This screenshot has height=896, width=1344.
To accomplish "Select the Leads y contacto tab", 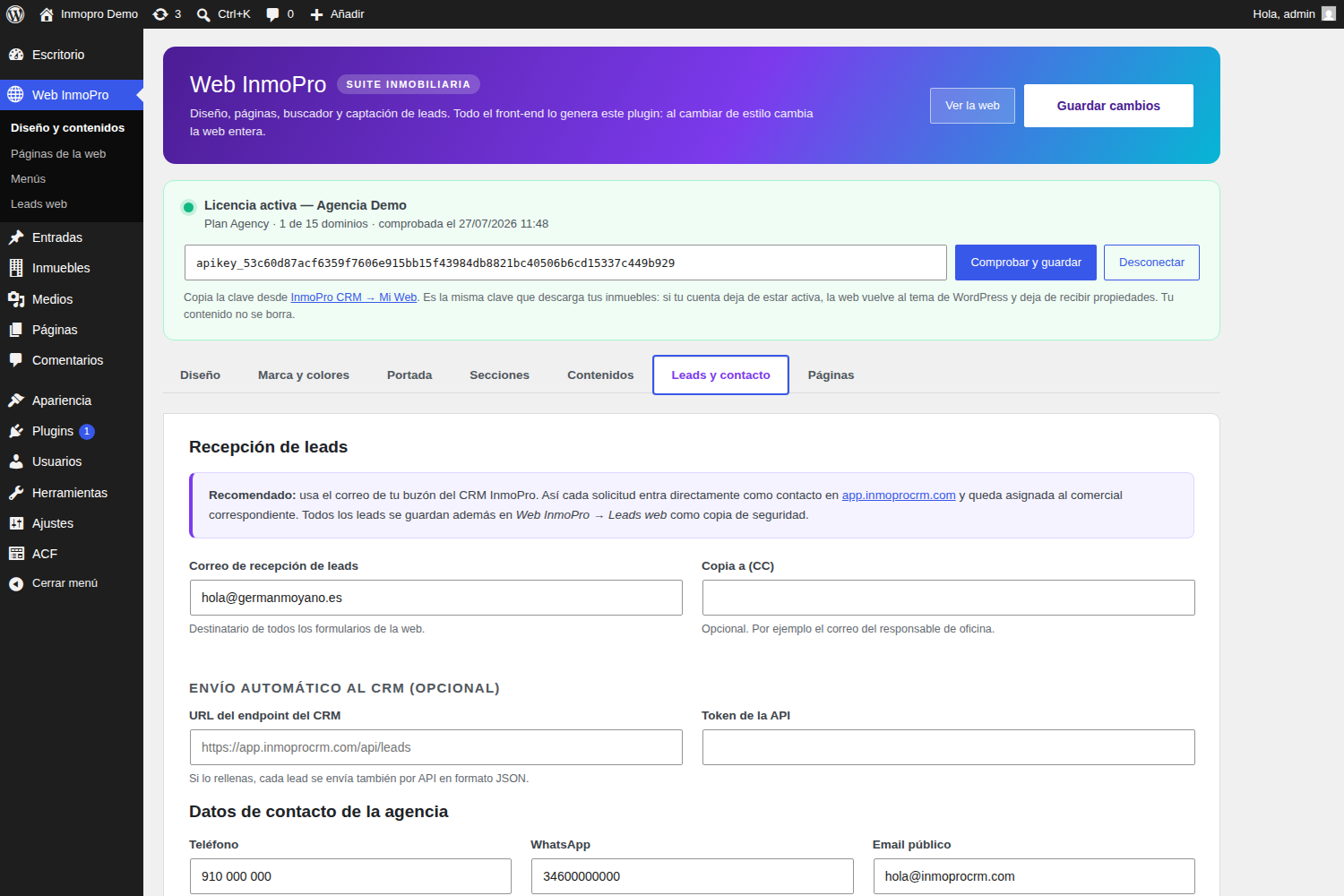I will [720, 375].
